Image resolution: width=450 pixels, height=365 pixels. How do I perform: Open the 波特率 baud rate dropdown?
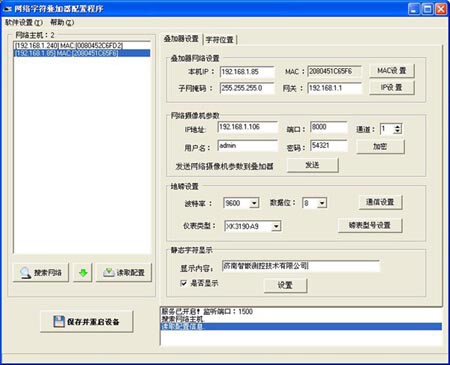tap(254, 203)
